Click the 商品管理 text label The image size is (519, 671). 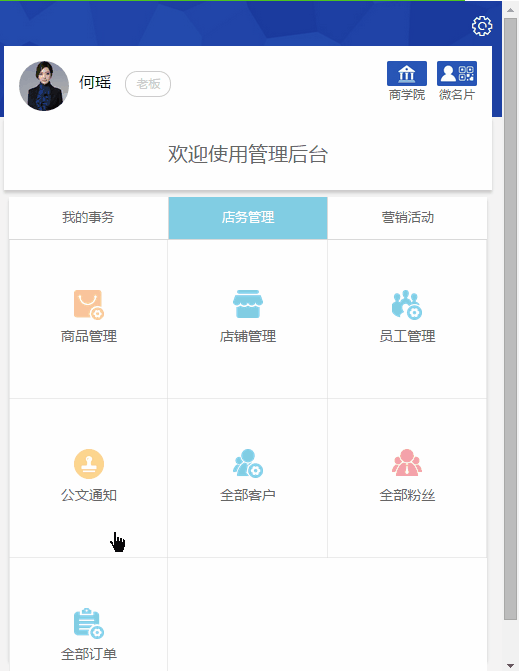(x=89, y=336)
